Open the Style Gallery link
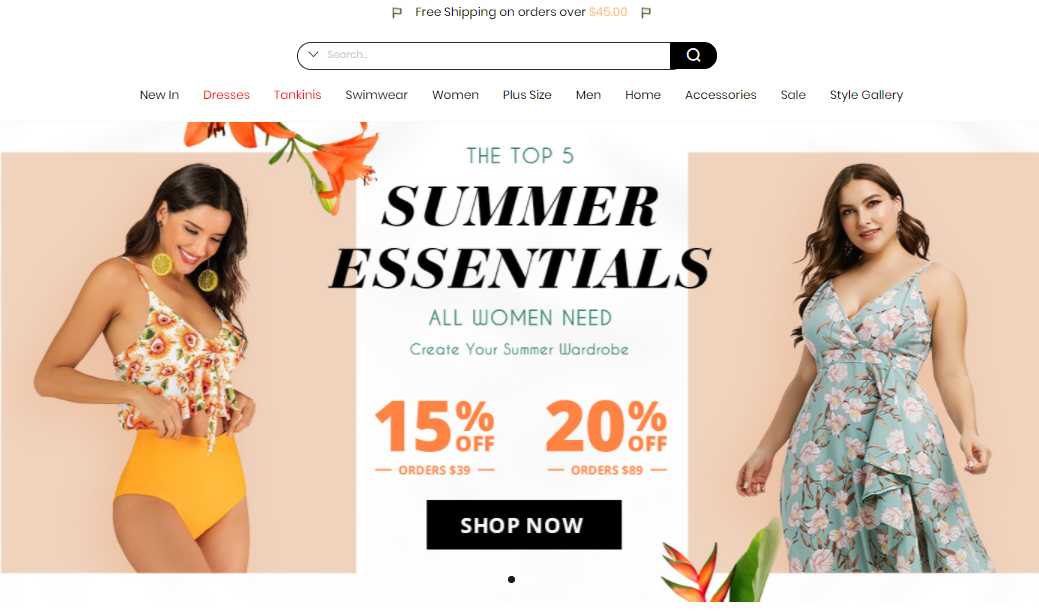Image resolution: width=1039 pixels, height=611 pixels. click(x=866, y=95)
